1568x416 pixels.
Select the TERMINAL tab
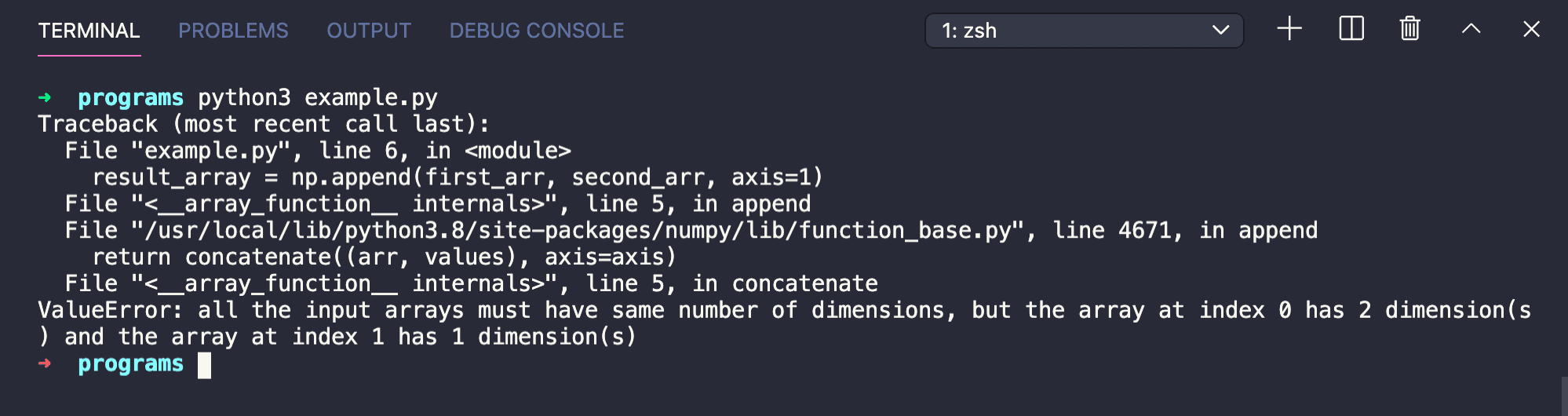pyautogui.click(x=89, y=31)
